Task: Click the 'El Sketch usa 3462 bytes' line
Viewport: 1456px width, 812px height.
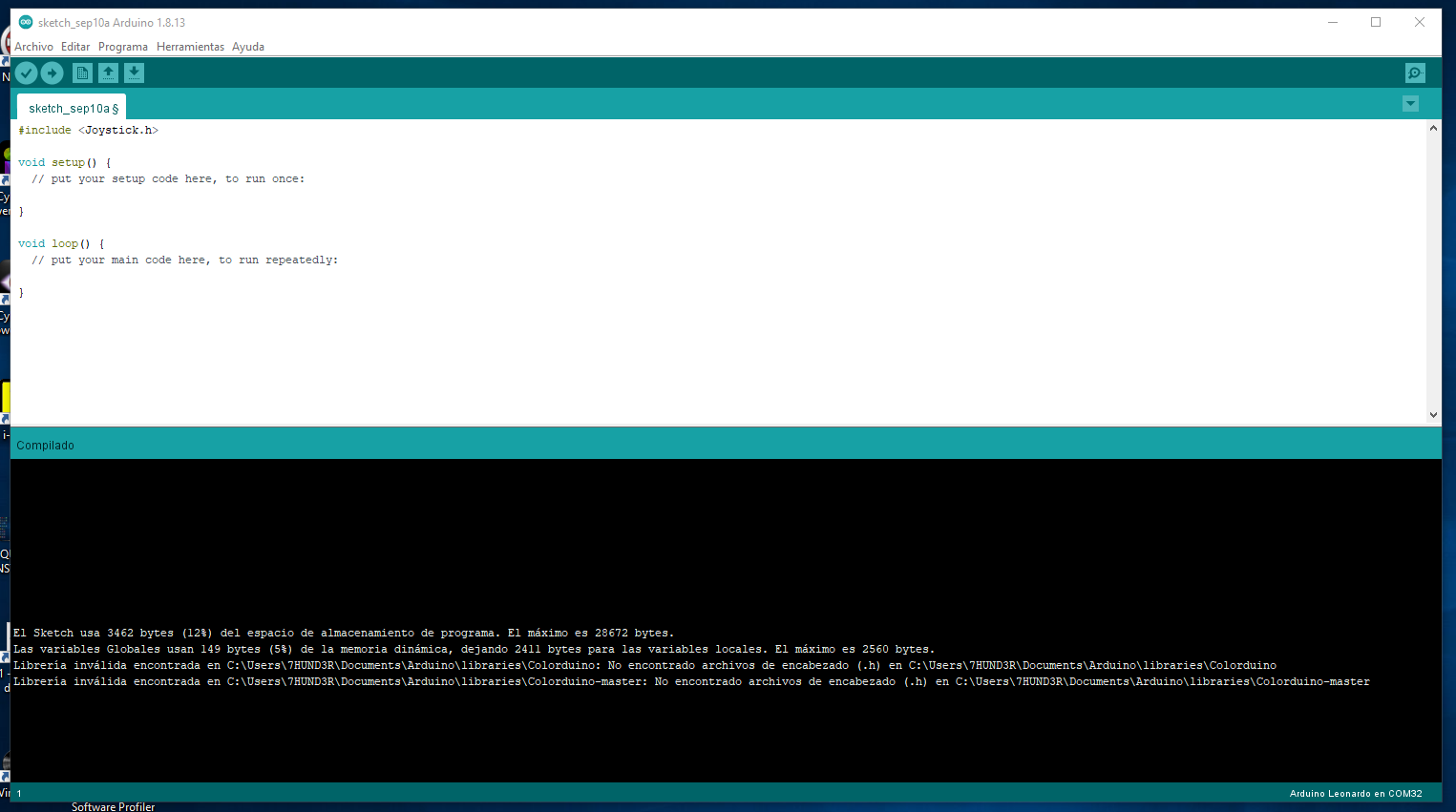Action: [344, 633]
